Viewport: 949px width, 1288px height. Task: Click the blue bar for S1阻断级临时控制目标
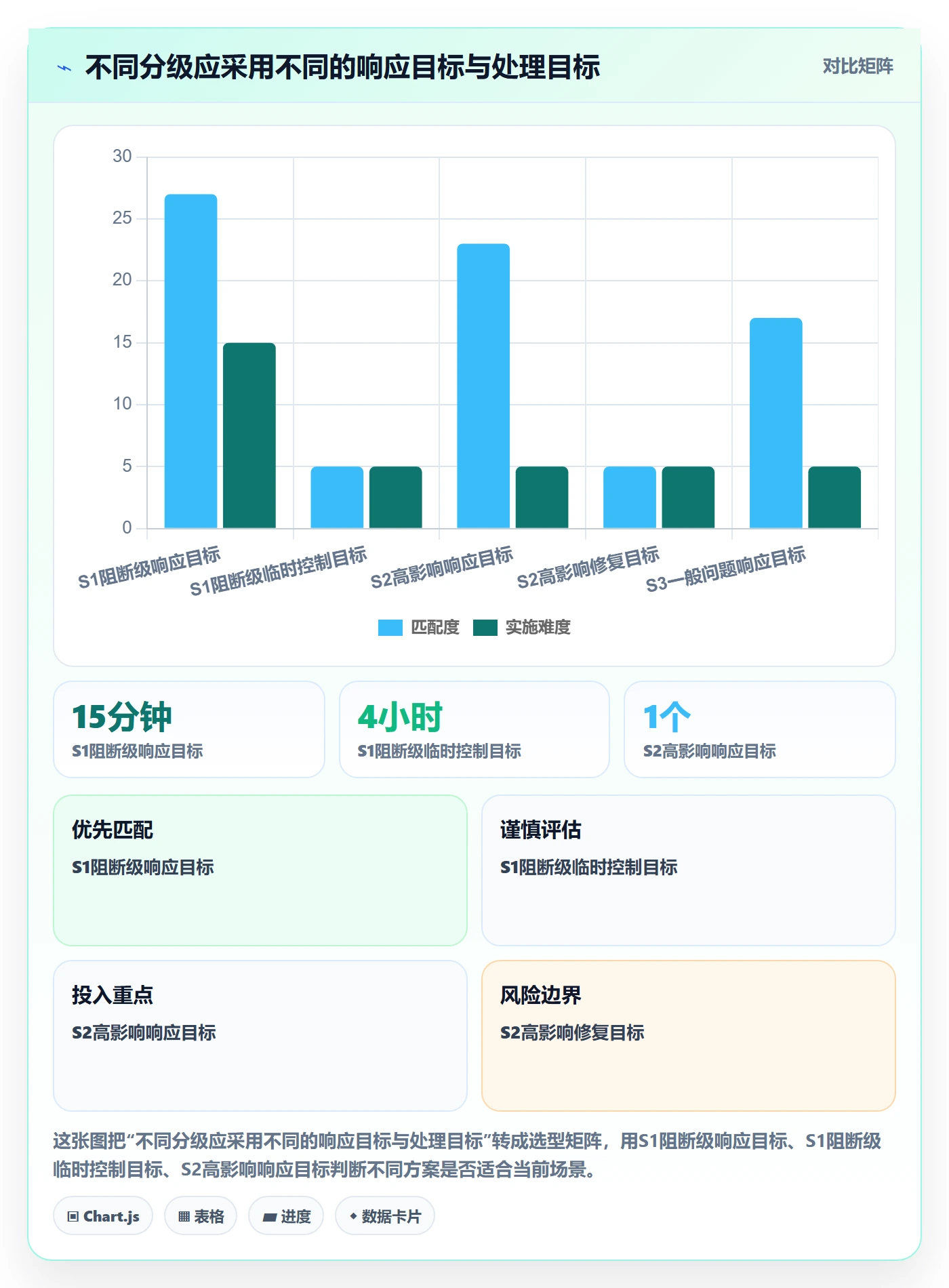[337, 498]
